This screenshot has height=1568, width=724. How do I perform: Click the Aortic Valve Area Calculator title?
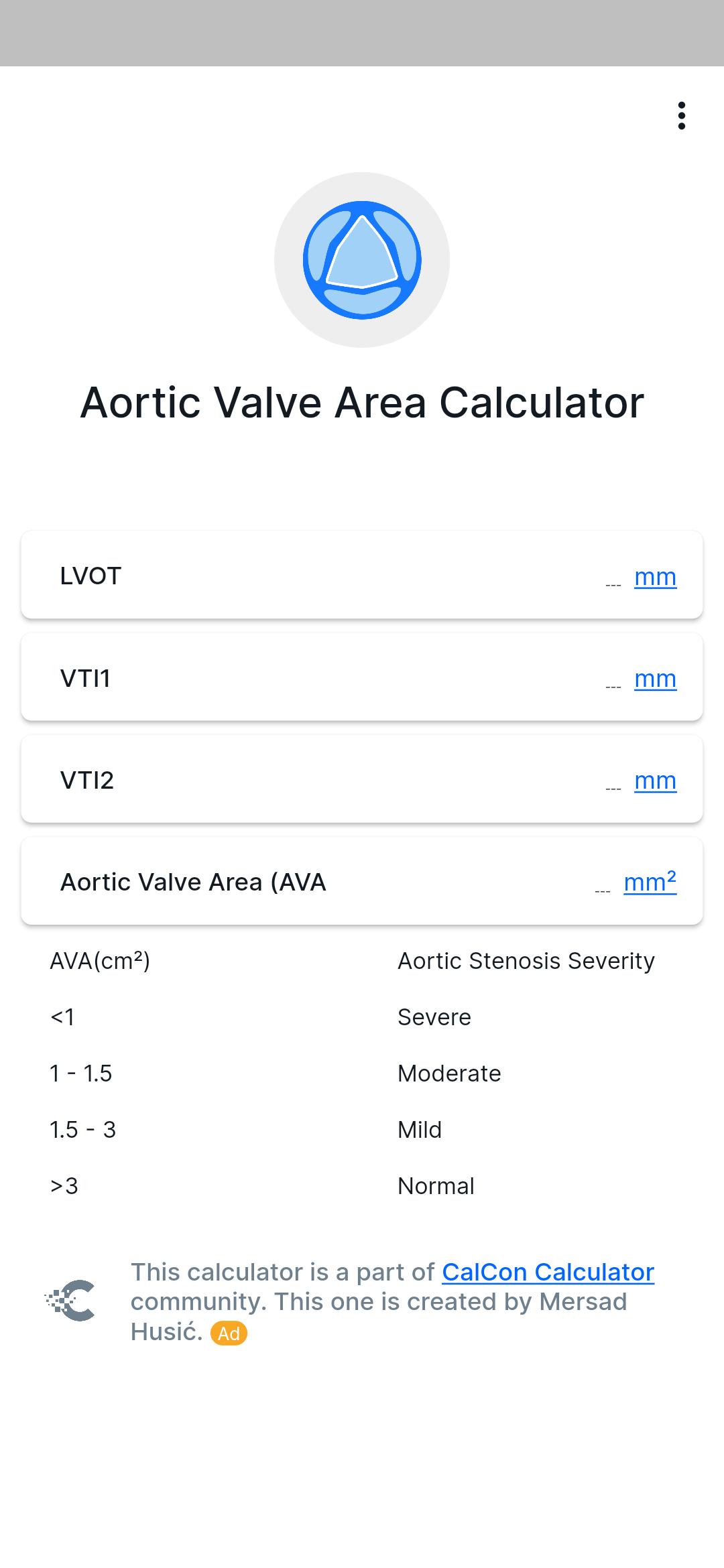[x=362, y=403]
